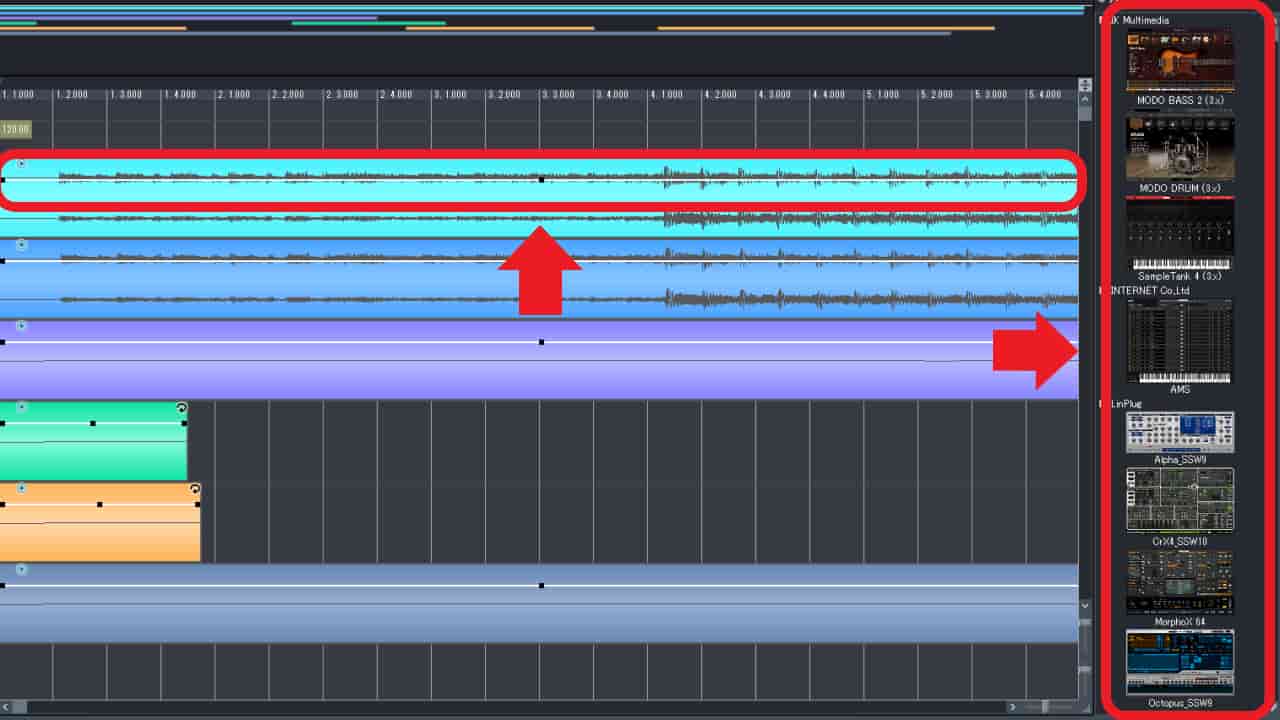Click the loop icon on green clip
This screenshot has height=720, width=1280.
(x=181, y=408)
